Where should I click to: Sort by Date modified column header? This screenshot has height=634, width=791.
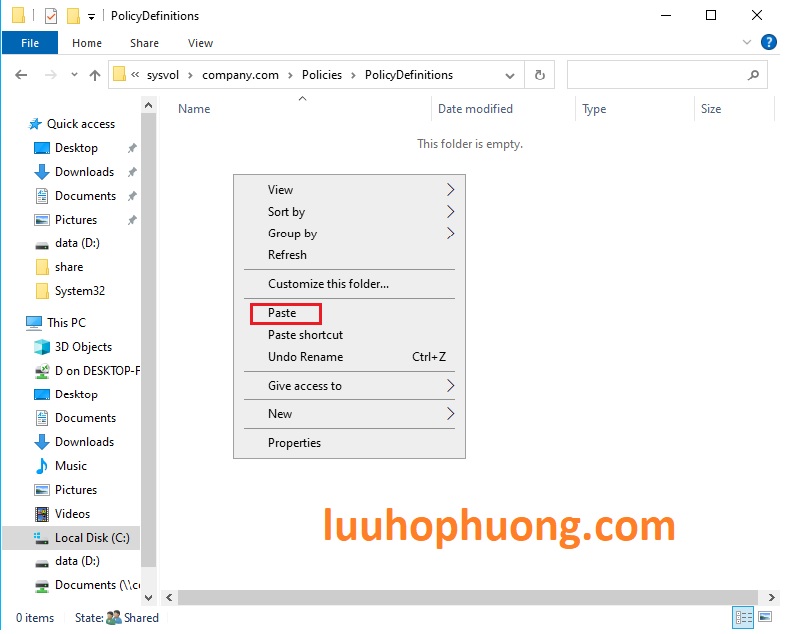(475, 109)
